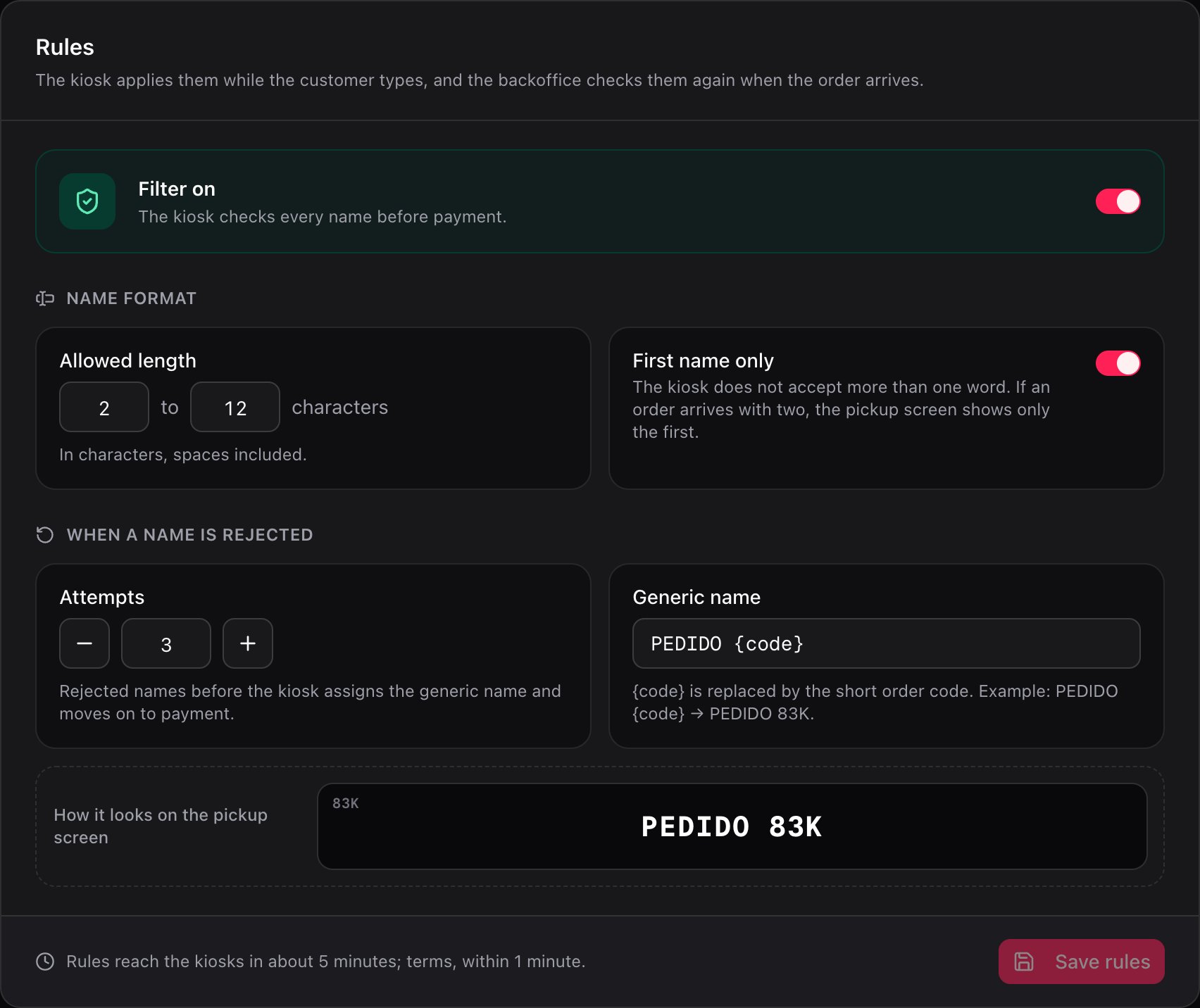The image size is (1200, 1008).
Task: Click the Generic name PEDIDO {code} field
Action: [887, 643]
